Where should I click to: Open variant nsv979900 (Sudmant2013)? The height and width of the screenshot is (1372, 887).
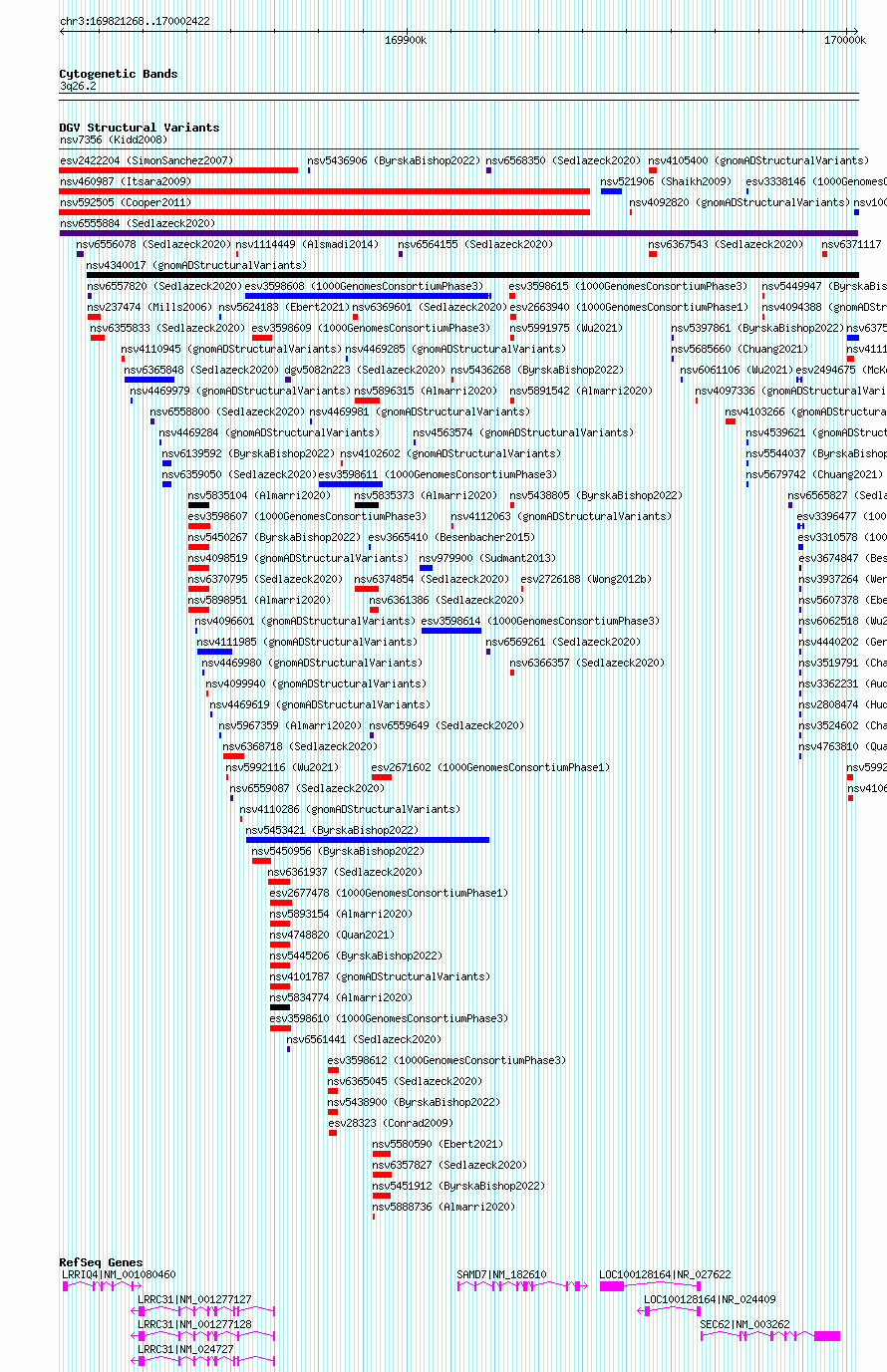click(487, 558)
